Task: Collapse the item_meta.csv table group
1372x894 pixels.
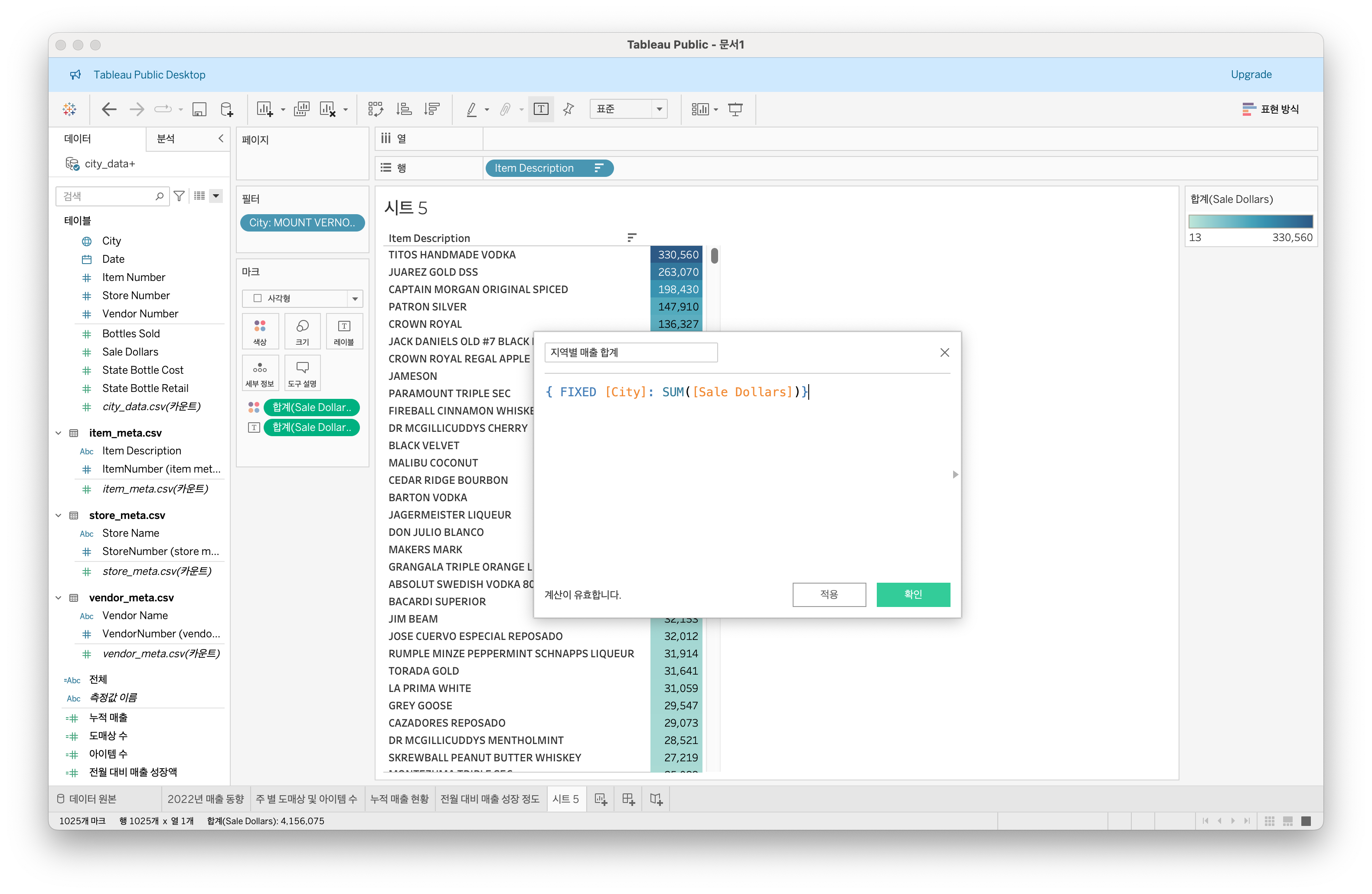Action: point(58,433)
